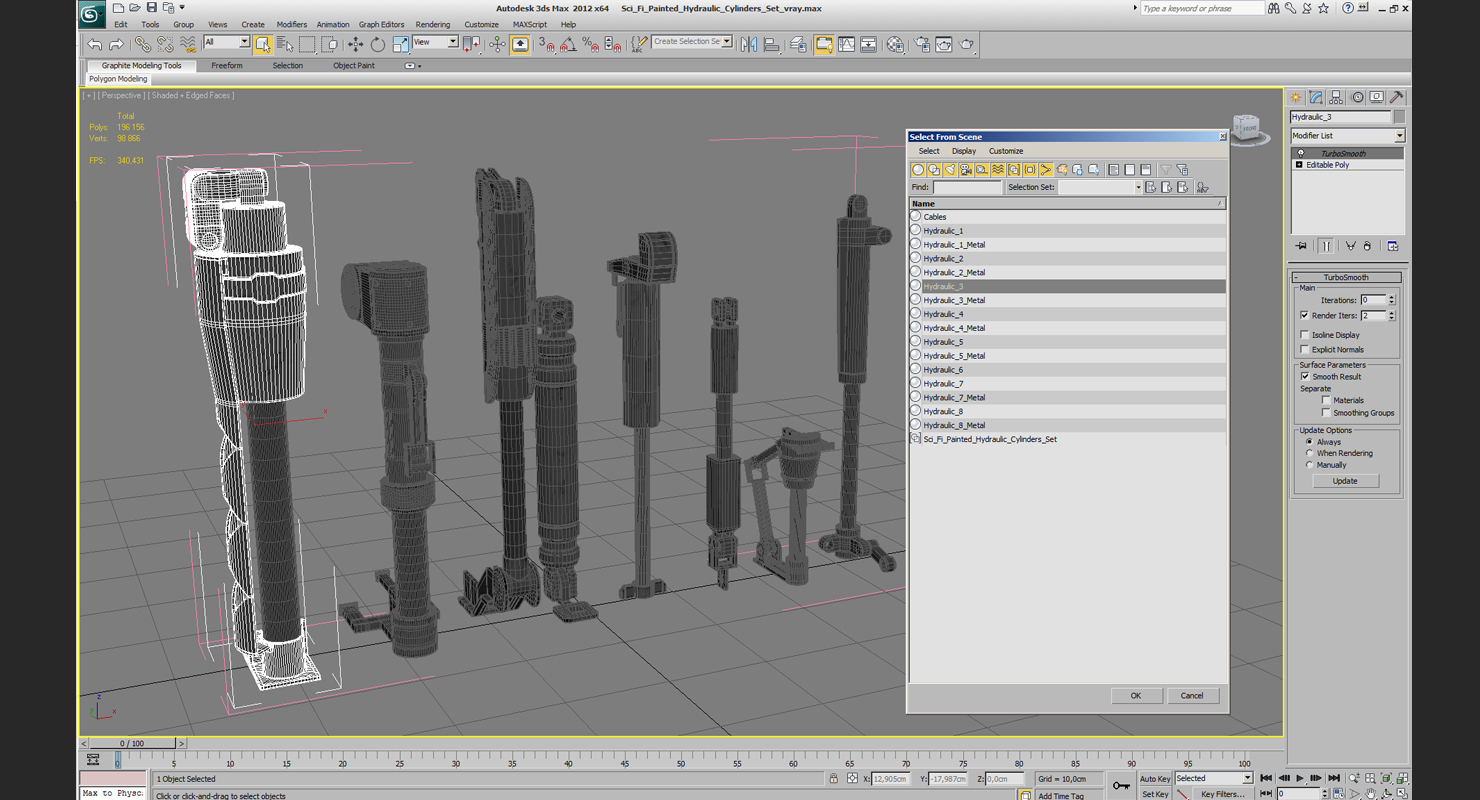Open the Graph Editors menu
The height and width of the screenshot is (800, 1480).
(x=381, y=24)
